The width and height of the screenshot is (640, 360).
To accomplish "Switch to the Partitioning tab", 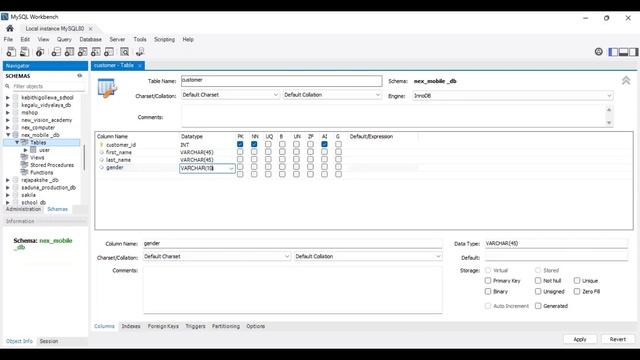I will pos(225,326).
